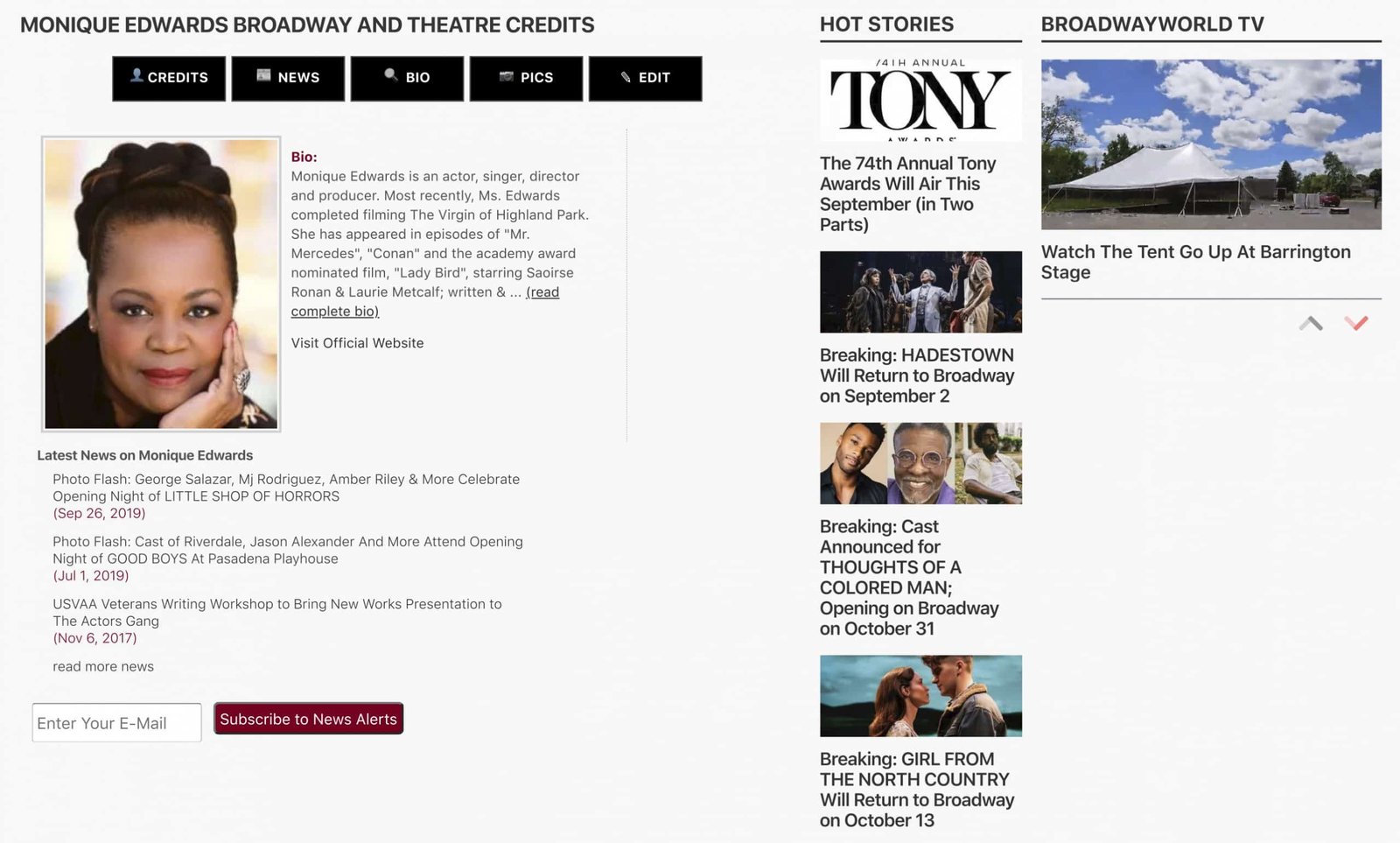Switch to the Pics tab
This screenshot has width=1400, height=843.
point(526,78)
